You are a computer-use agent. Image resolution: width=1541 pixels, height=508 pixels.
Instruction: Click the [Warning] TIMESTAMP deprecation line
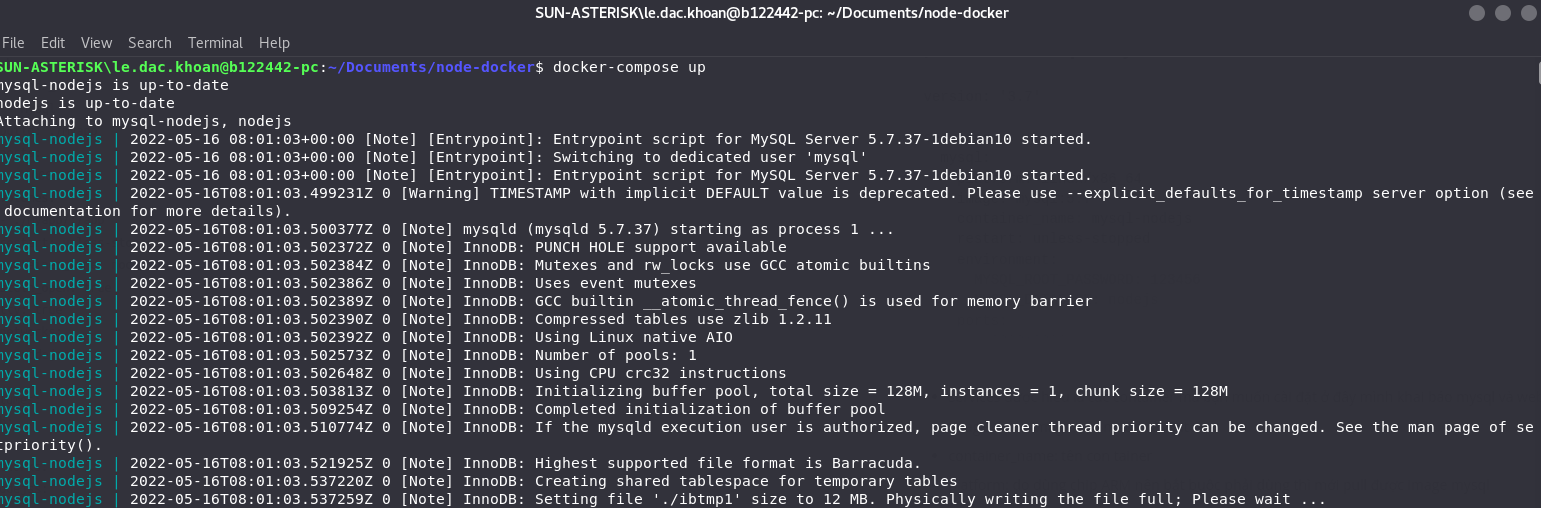coord(768,202)
